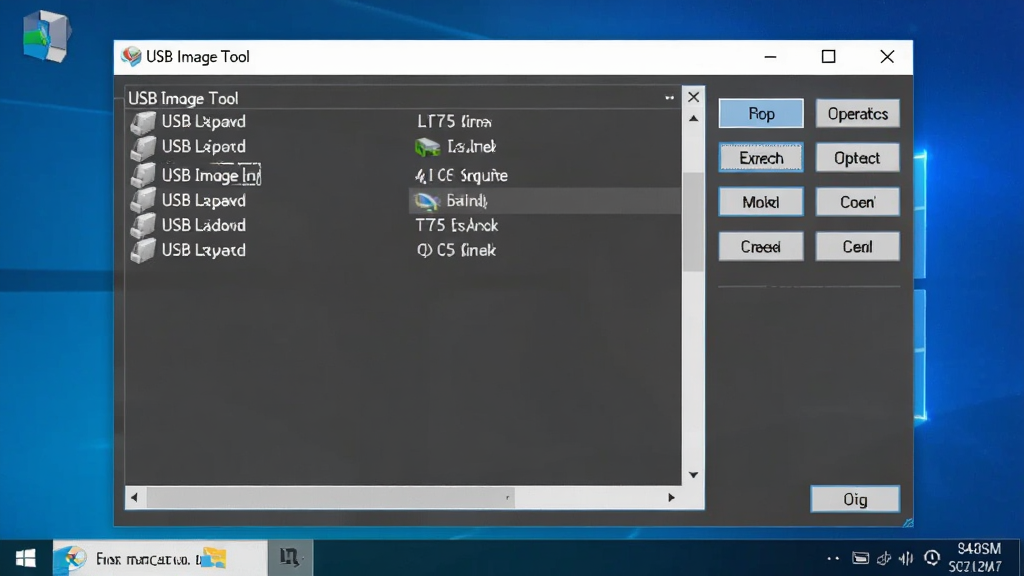Select the USB Lxiperd list entry
The image size is (1024, 576).
(x=204, y=147)
